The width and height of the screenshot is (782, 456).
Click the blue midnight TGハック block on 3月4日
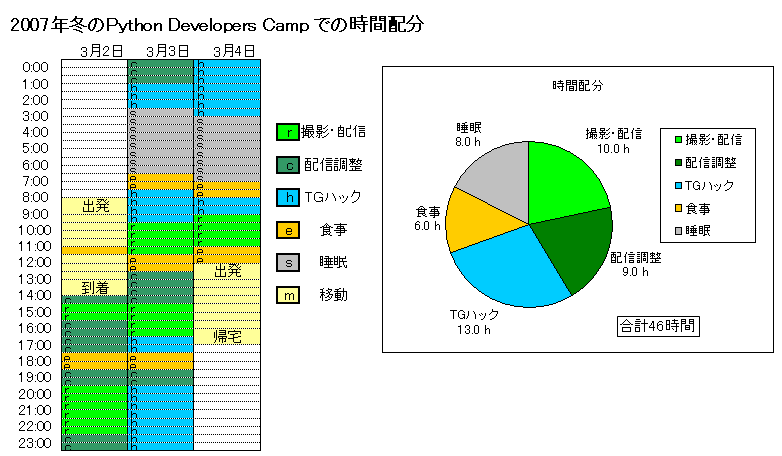(227, 88)
